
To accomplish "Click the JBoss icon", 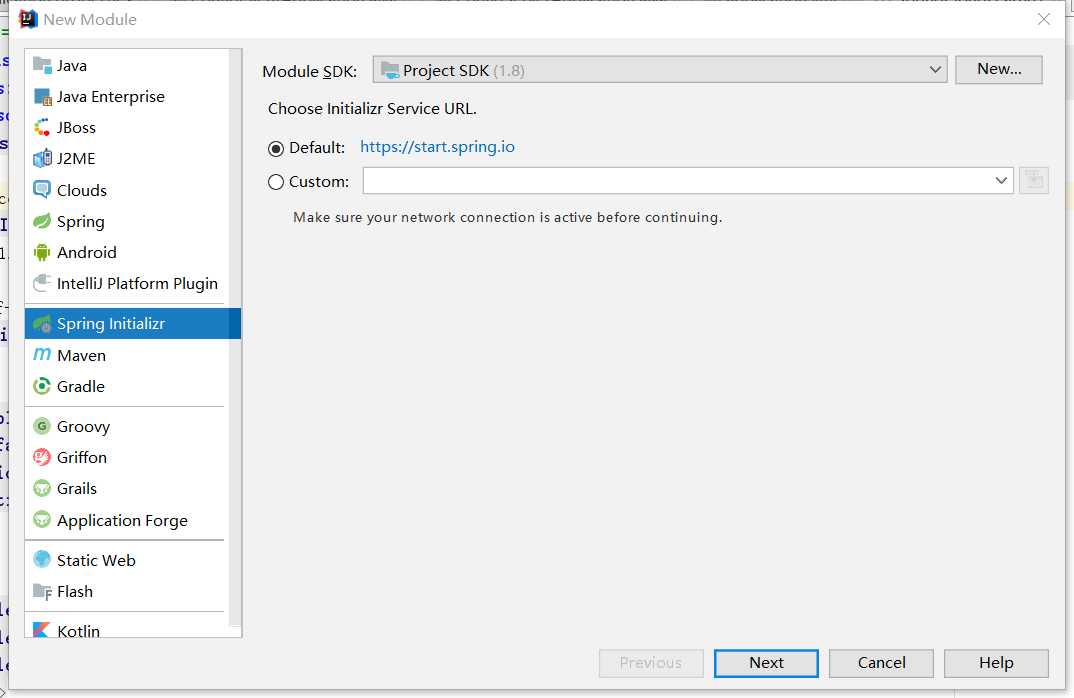I will (x=42, y=127).
